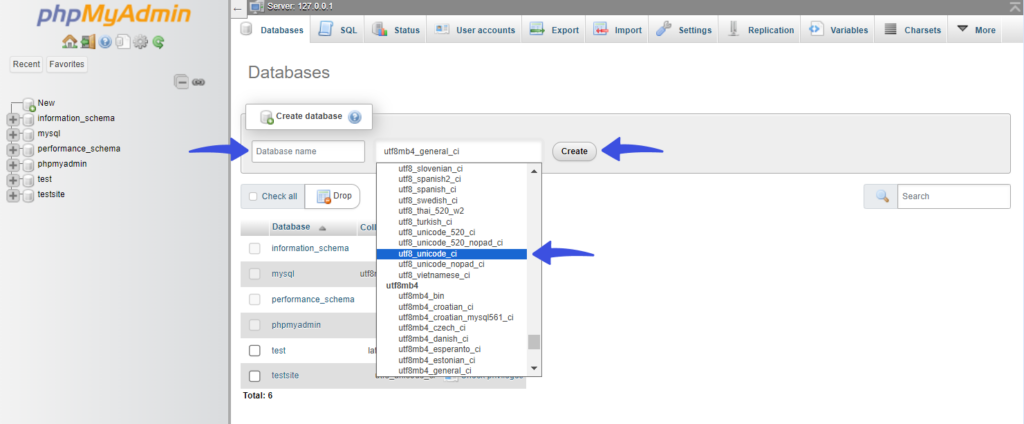Image resolution: width=1024 pixels, height=424 pixels.
Task: Tick the Check all checkbox
Action: 253,197
